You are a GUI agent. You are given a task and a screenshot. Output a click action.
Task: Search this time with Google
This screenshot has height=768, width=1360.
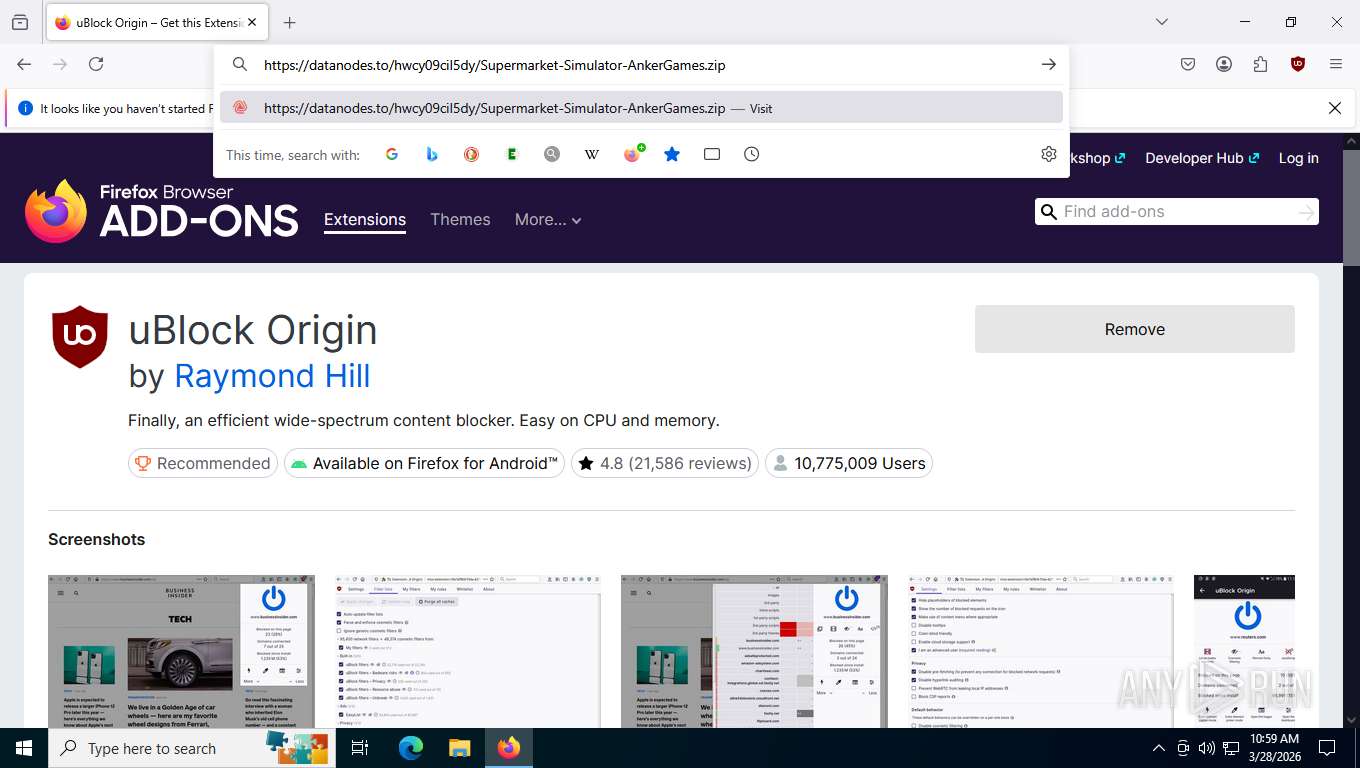pos(392,154)
